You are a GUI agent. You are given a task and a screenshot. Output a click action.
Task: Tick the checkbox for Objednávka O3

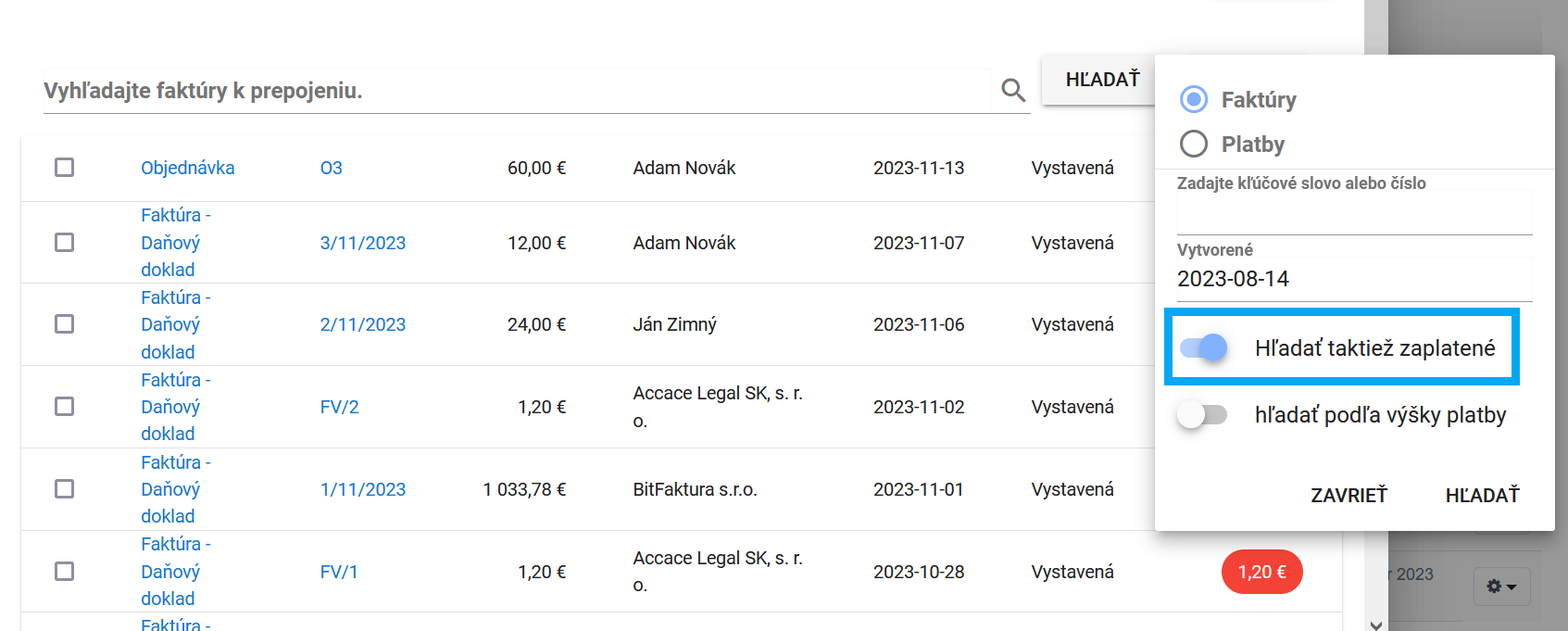coord(64,168)
